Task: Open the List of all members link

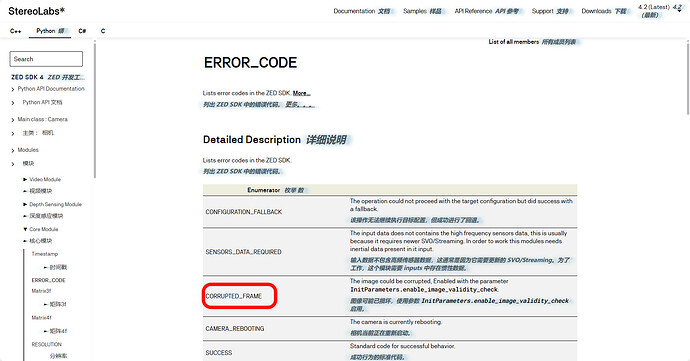Action: (x=514, y=42)
